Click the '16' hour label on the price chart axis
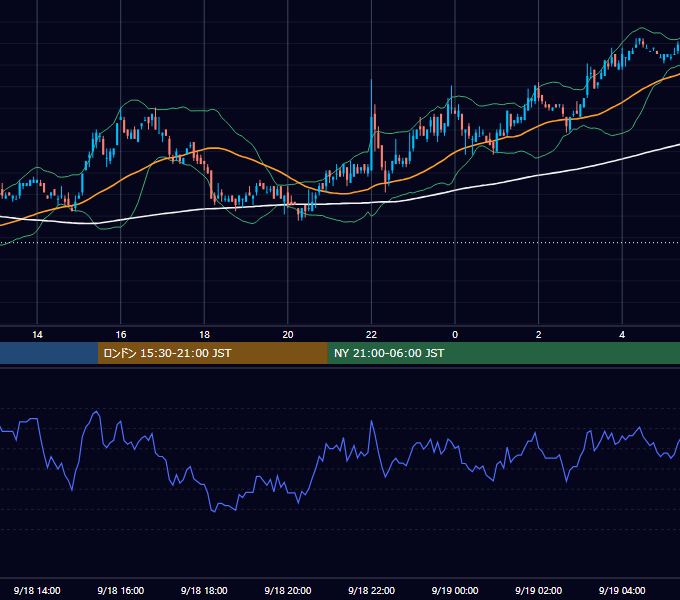Image resolution: width=680 pixels, height=600 pixels. 121,334
